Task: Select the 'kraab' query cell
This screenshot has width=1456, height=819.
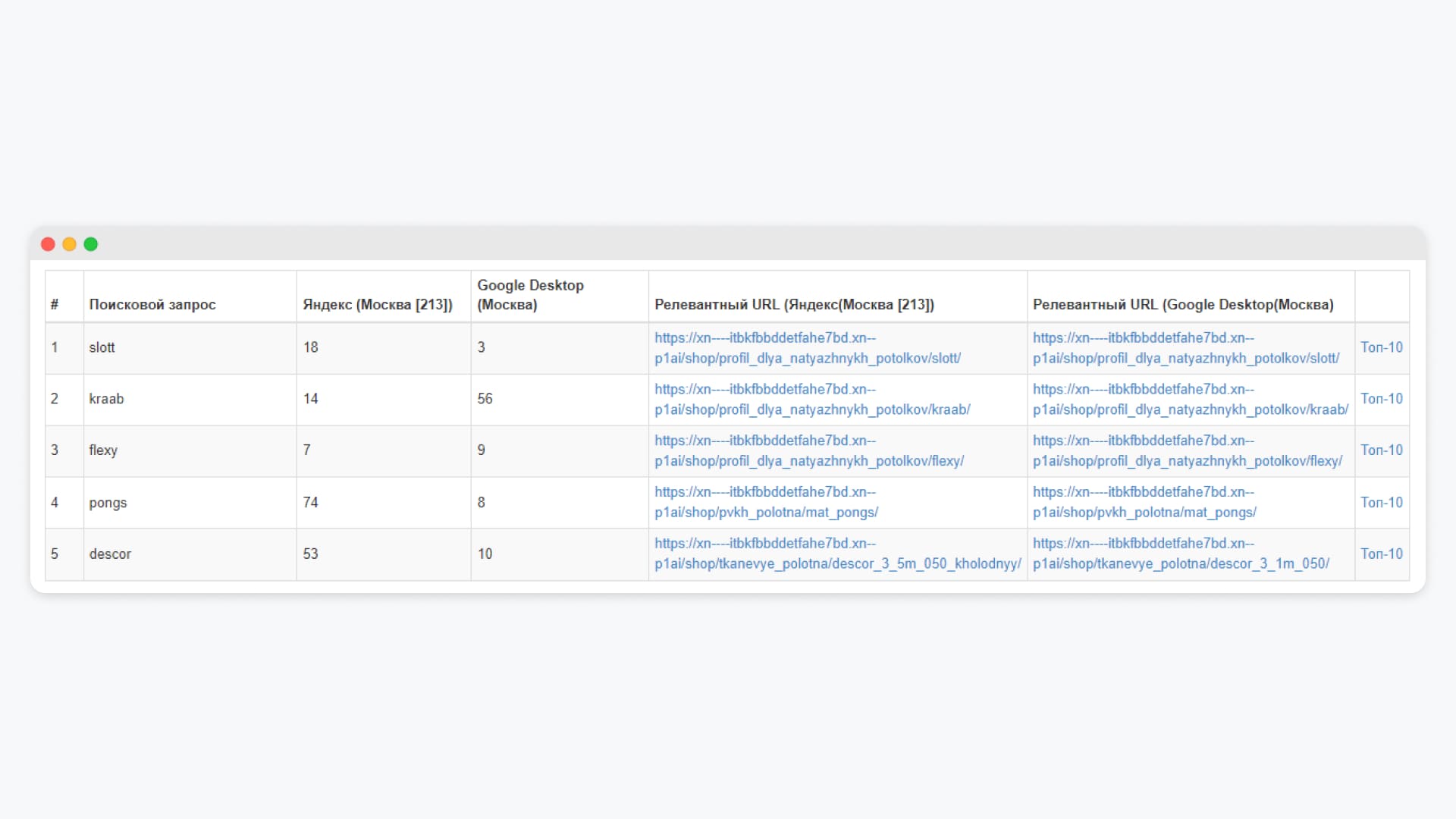Action: tap(190, 400)
